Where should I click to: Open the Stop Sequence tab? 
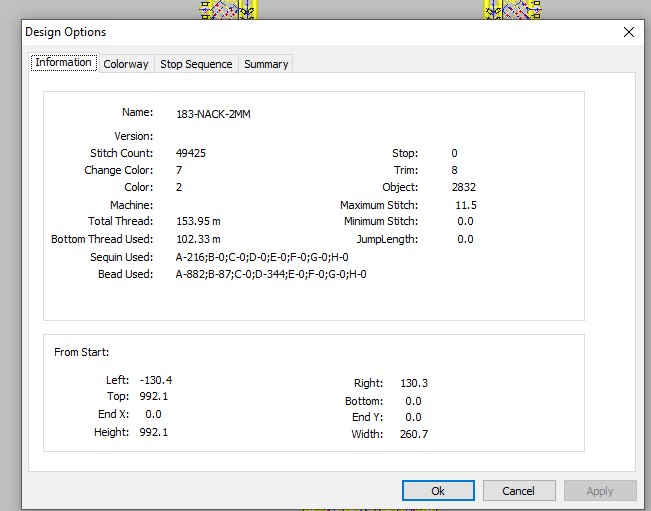click(196, 64)
